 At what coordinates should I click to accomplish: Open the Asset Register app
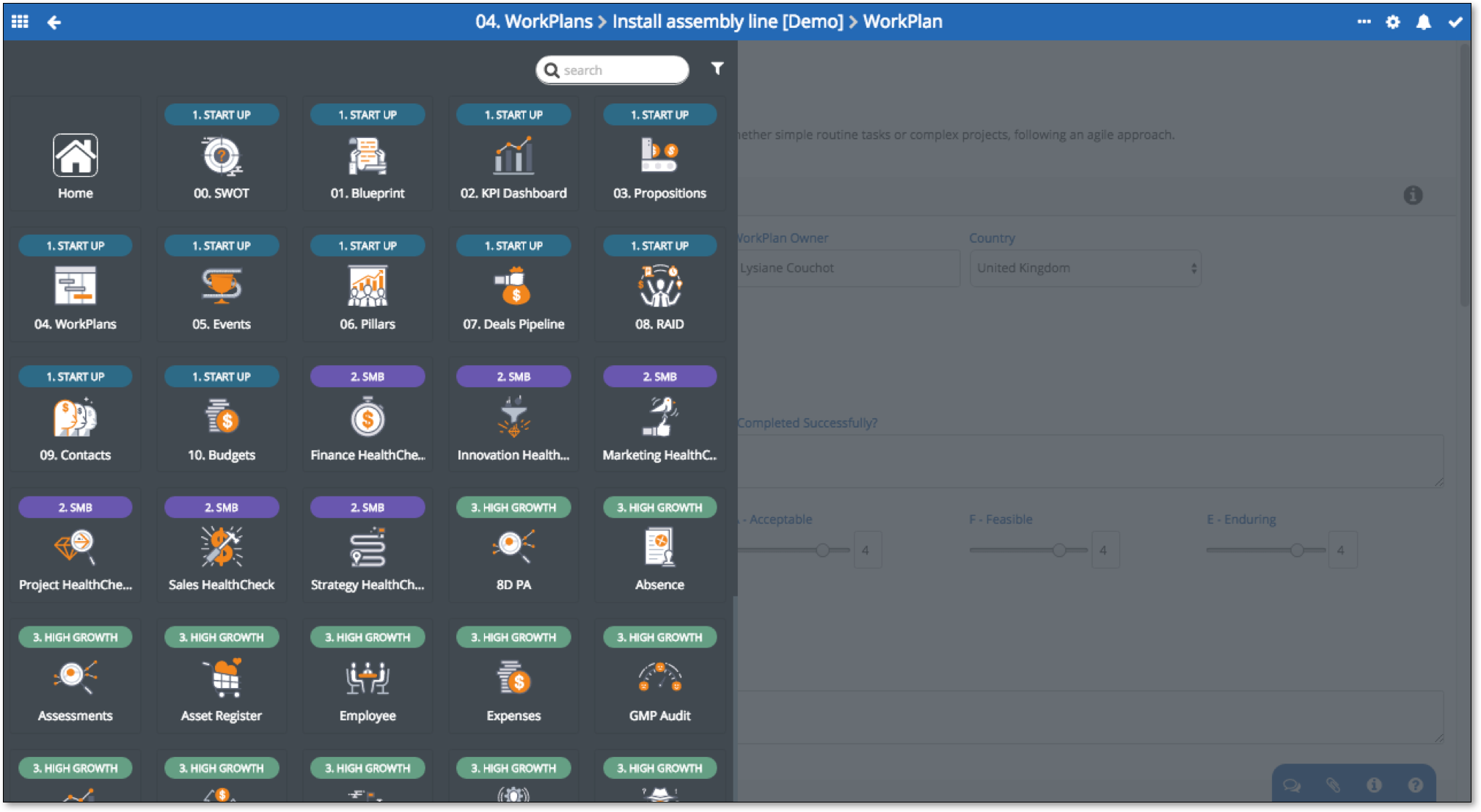click(x=222, y=676)
